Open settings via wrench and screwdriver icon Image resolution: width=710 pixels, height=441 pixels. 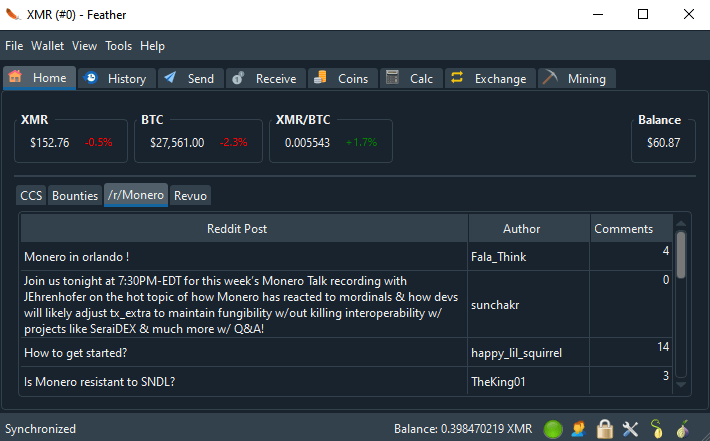click(x=631, y=429)
